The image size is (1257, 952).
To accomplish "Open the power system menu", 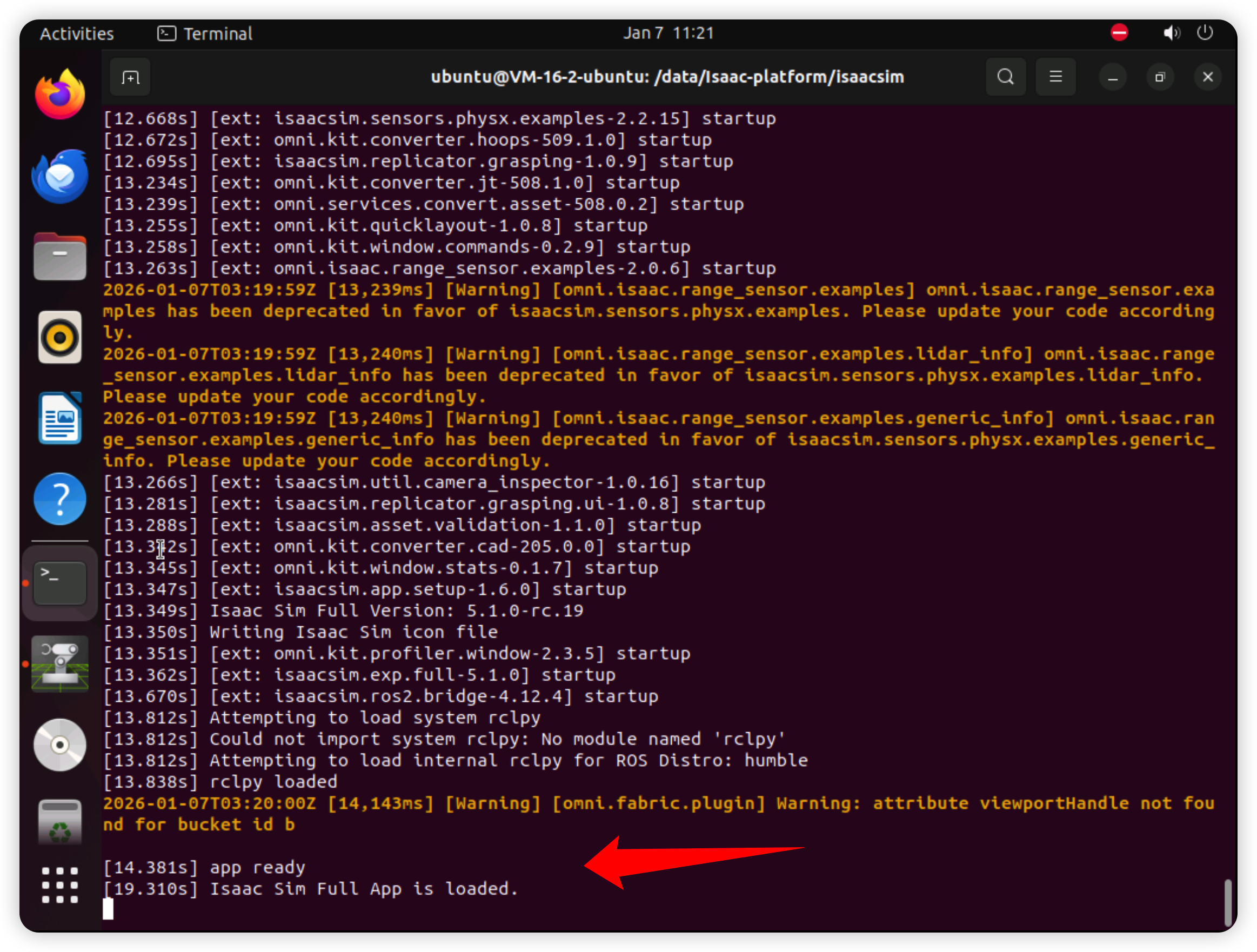I will click(x=1205, y=33).
